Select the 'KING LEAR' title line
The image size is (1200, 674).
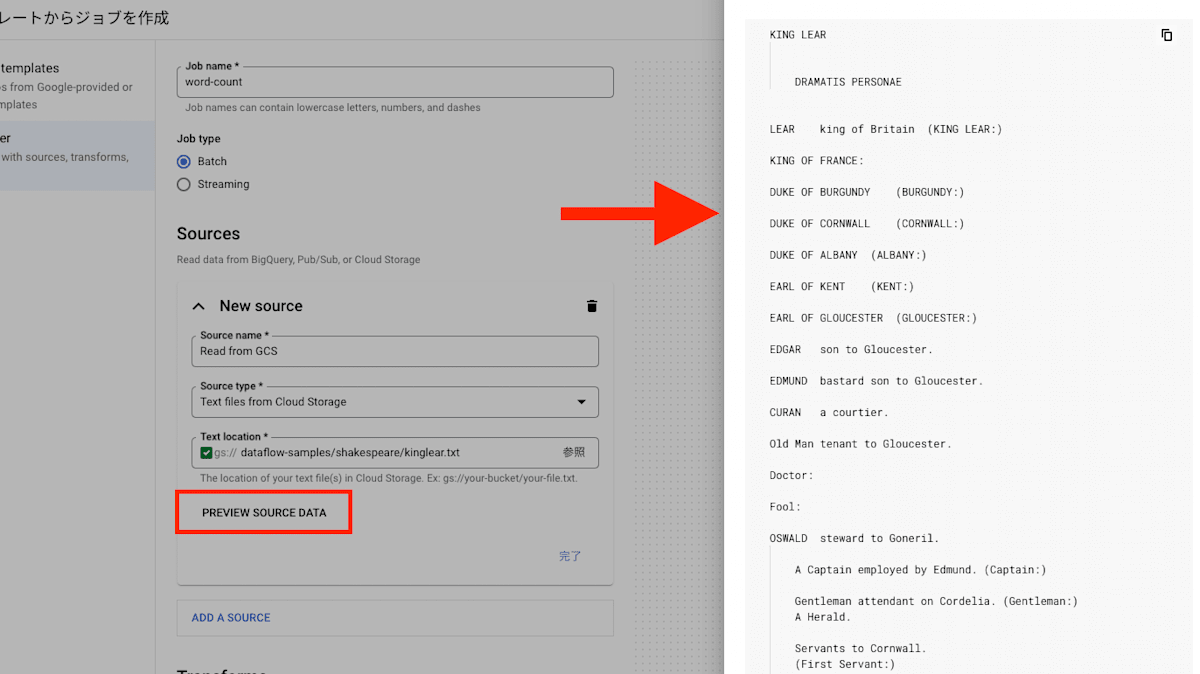click(x=798, y=35)
